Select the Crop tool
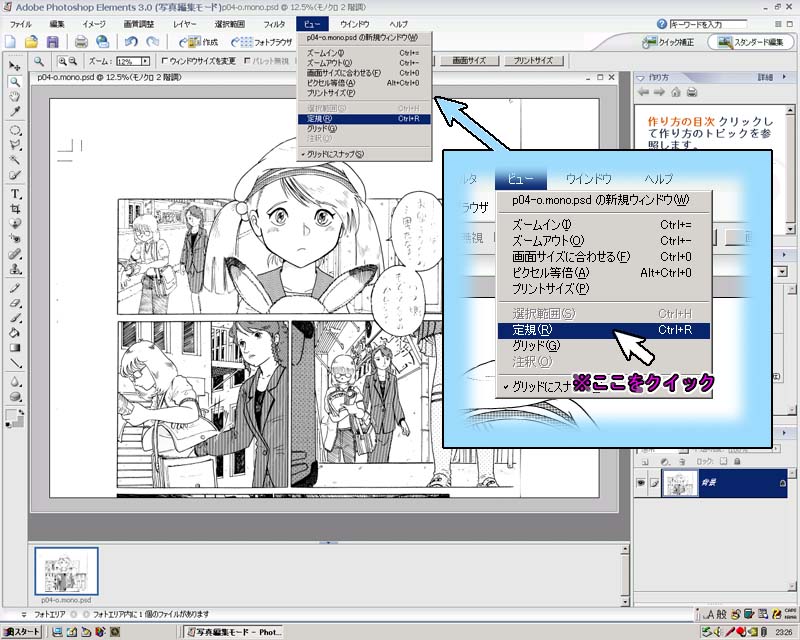Image resolution: width=800 pixels, height=640 pixels. [15, 209]
